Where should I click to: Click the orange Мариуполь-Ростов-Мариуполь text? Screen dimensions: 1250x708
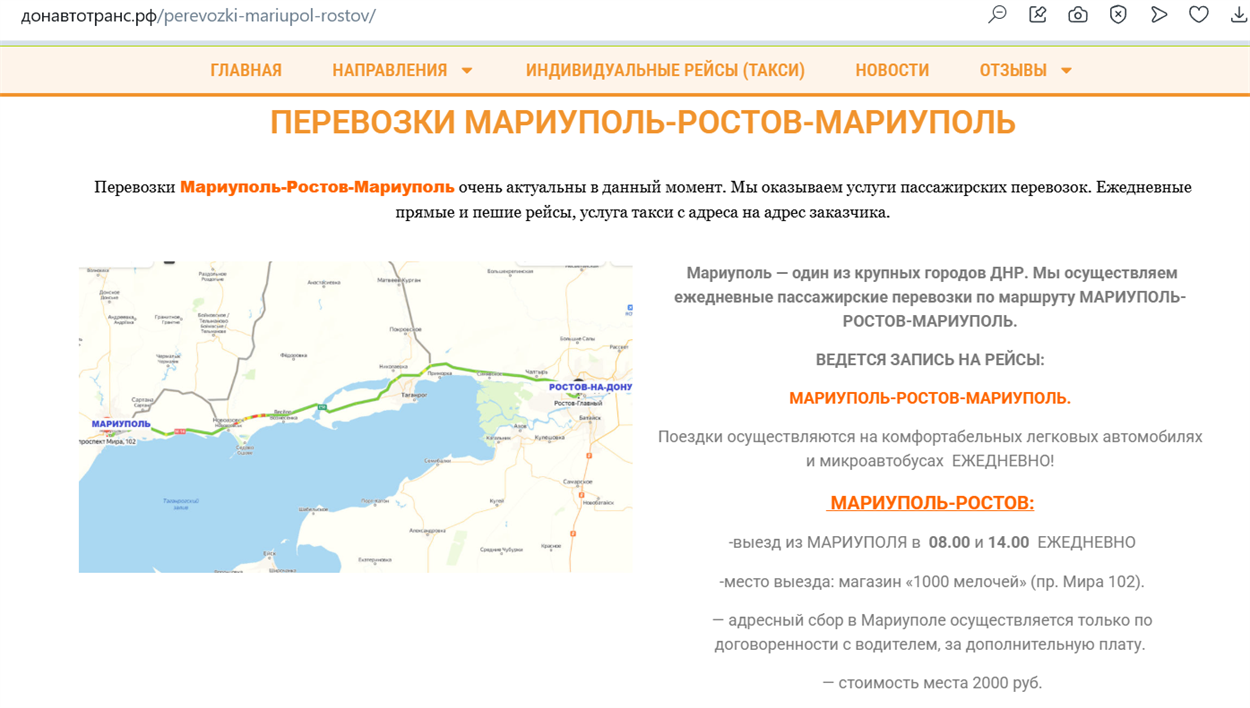tap(316, 185)
